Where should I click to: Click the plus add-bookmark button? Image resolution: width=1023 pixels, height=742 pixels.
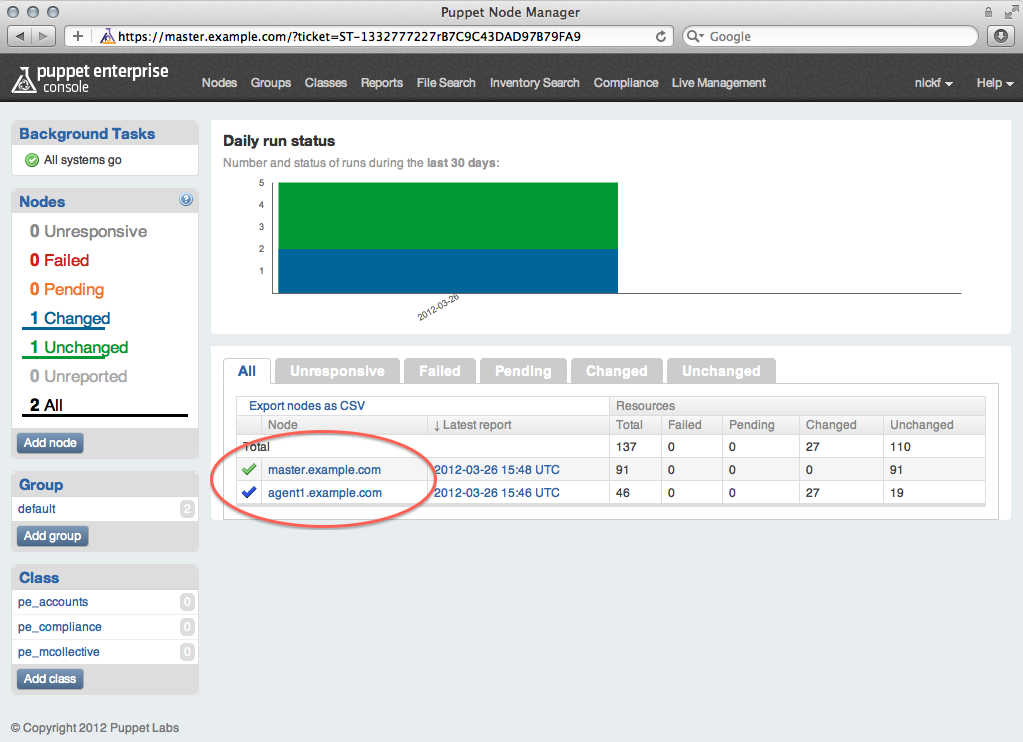click(x=78, y=37)
